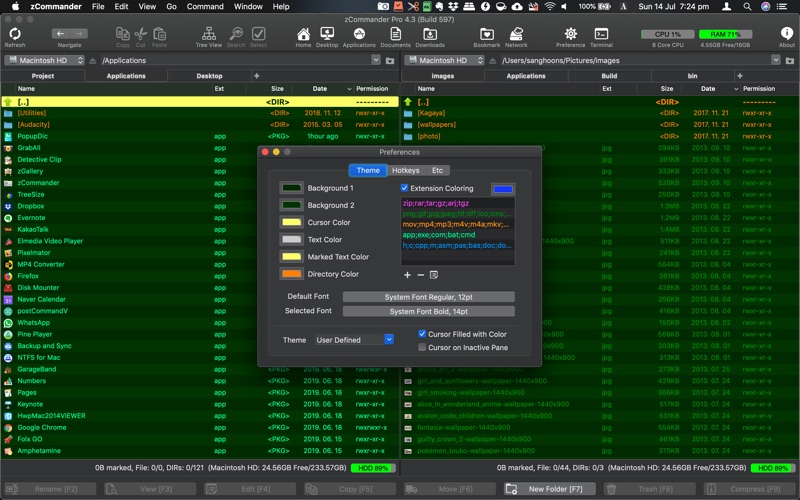Open the Downloads toolbar shortcut
Image resolution: width=800 pixels, height=500 pixels.
click(x=430, y=35)
